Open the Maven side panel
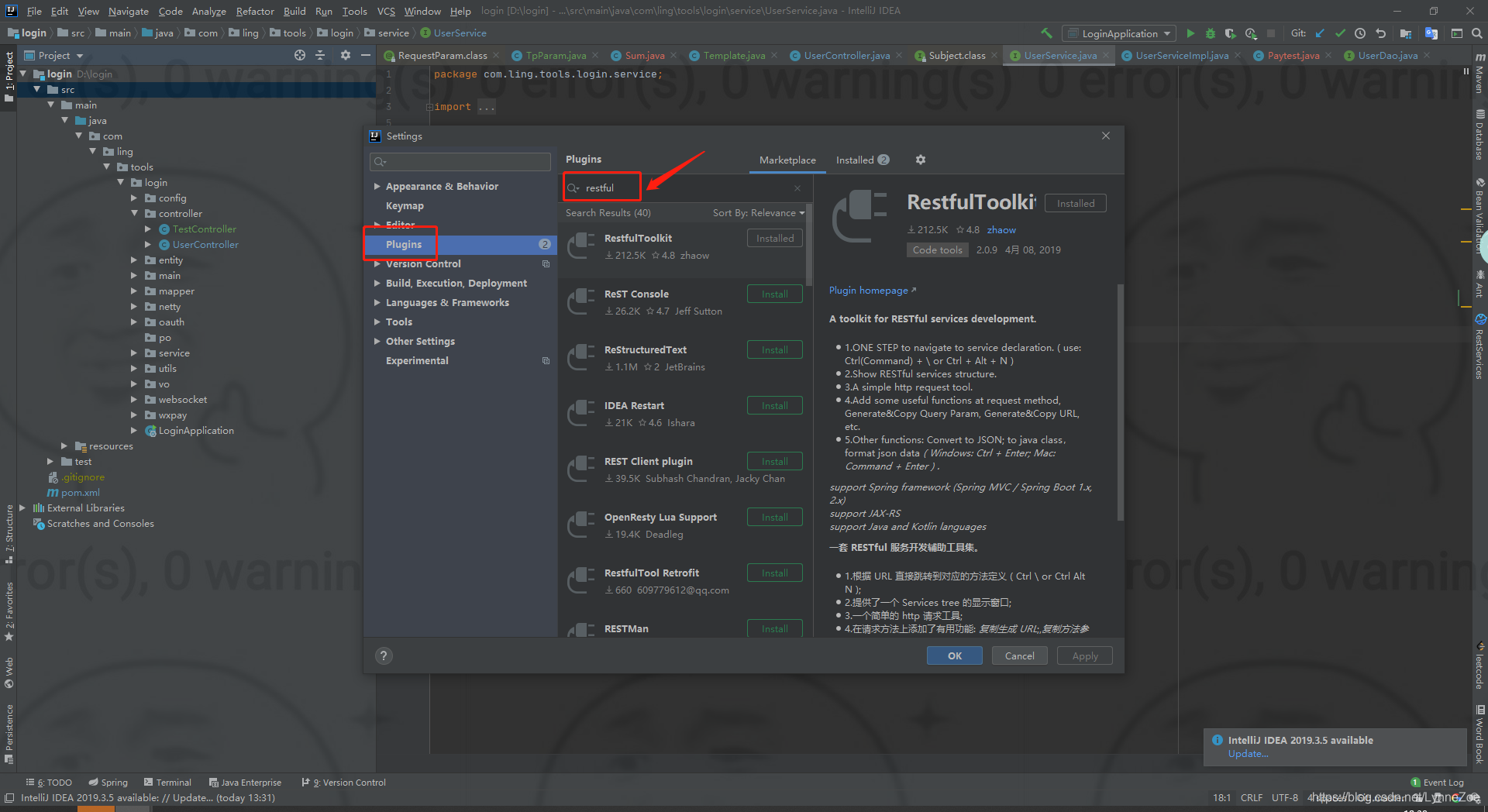The image size is (1488, 812). pyautogui.click(x=1479, y=81)
